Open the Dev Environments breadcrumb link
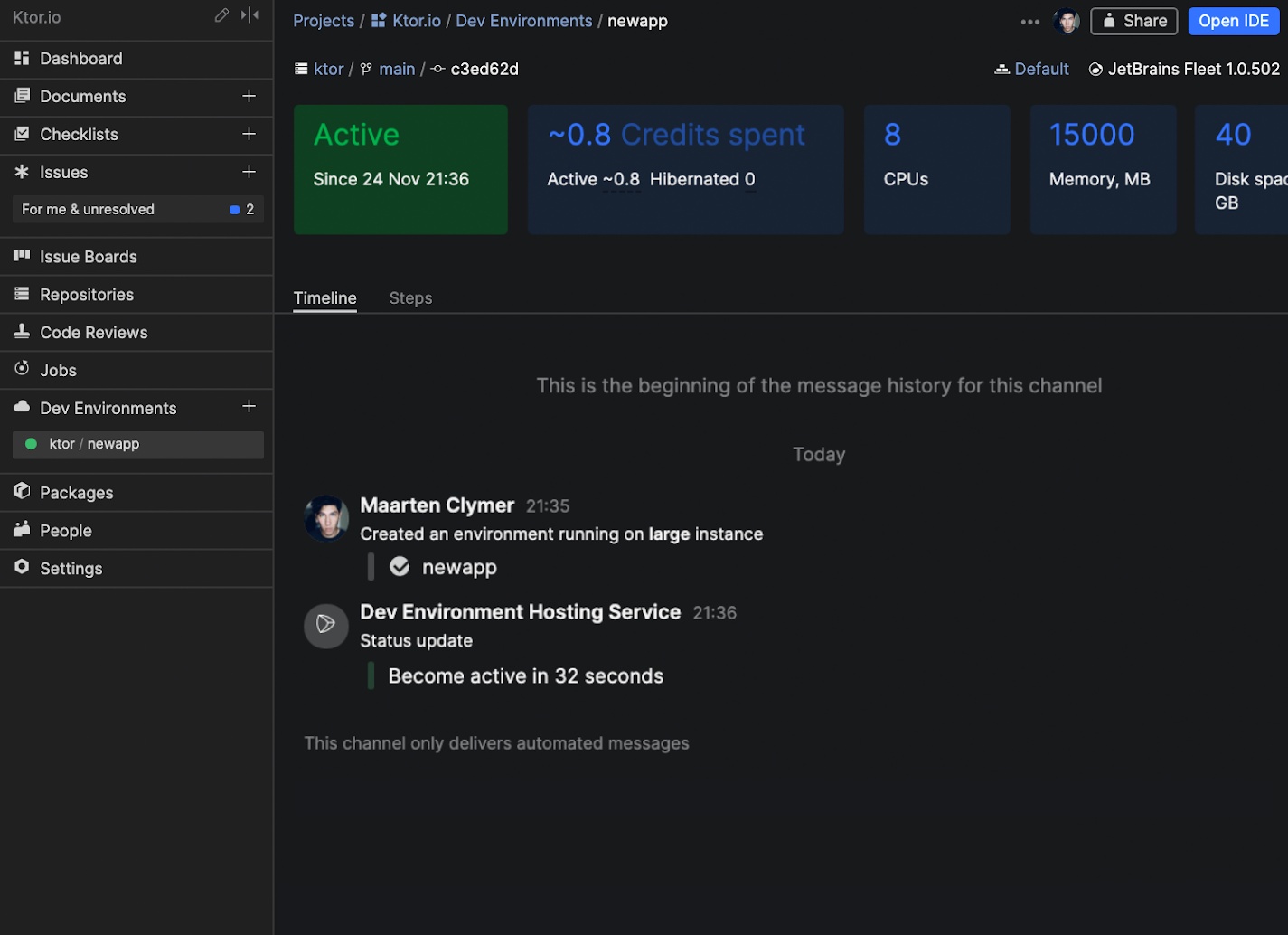The width and height of the screenshot is (1288, 935). (x=524, y=21)
